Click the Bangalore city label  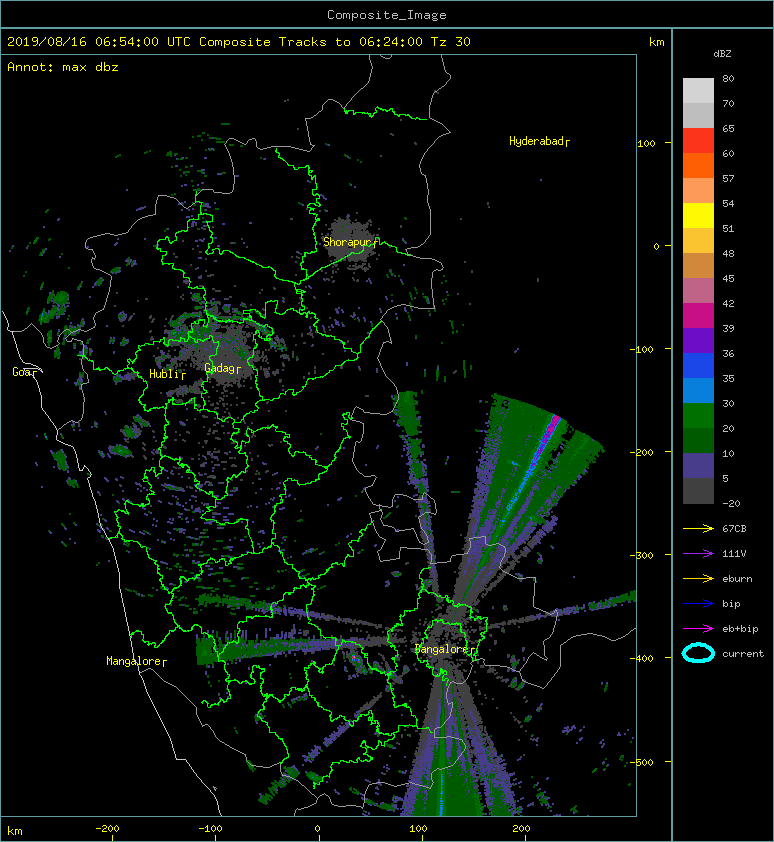pos(445,649)
